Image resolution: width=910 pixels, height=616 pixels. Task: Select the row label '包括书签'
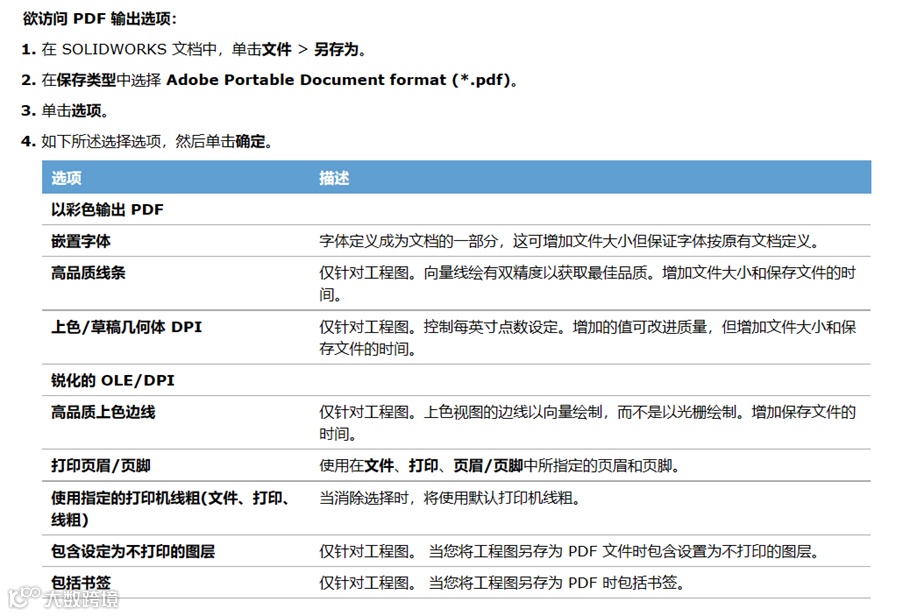pos(81,582)
